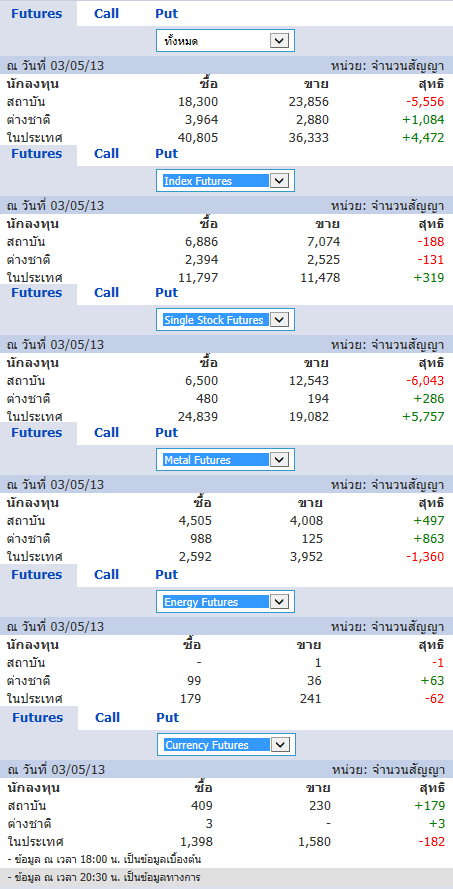Expand the Metal Futures dropdown
Image resolution: width=453 pixels, height=889 pixels.
point(225,460)
